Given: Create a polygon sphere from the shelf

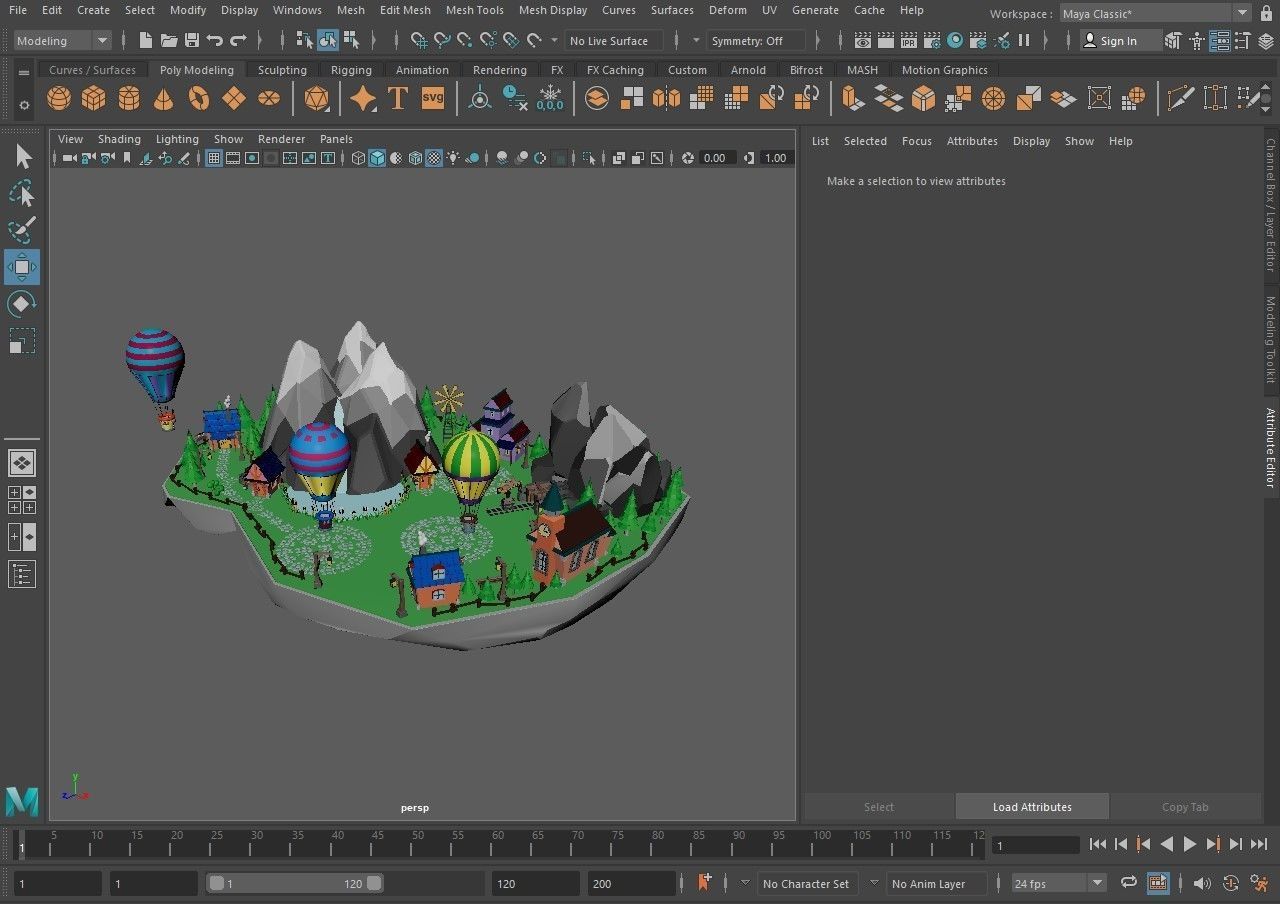Looking at the screenshot, I should click(x=59, y=98).
